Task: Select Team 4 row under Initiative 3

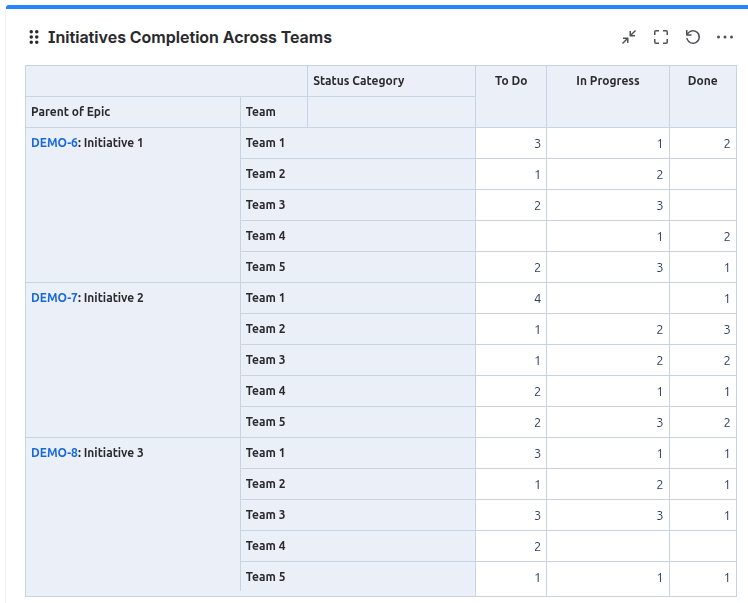Action: [x=358, y=546]
